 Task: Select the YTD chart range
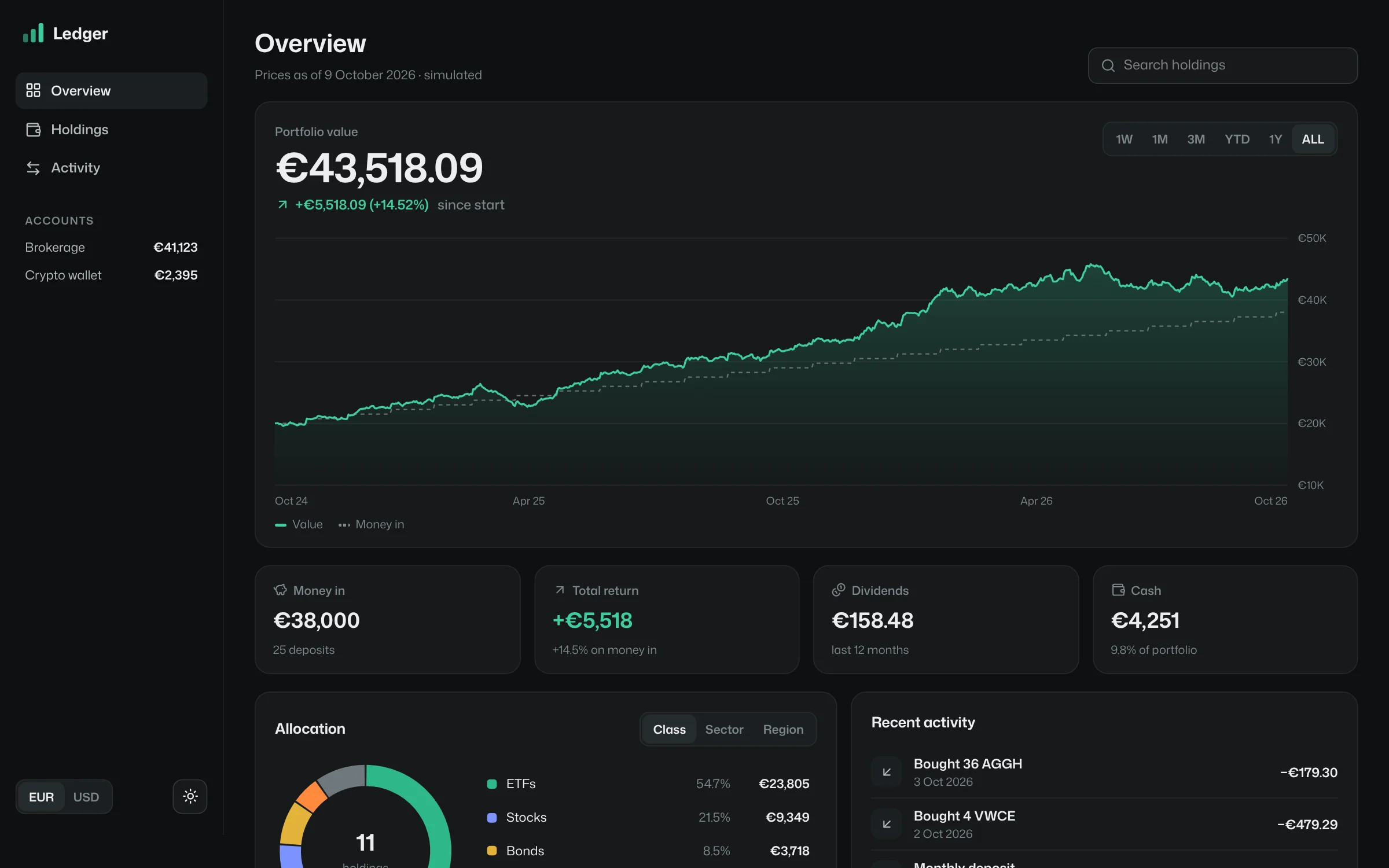1237,139
